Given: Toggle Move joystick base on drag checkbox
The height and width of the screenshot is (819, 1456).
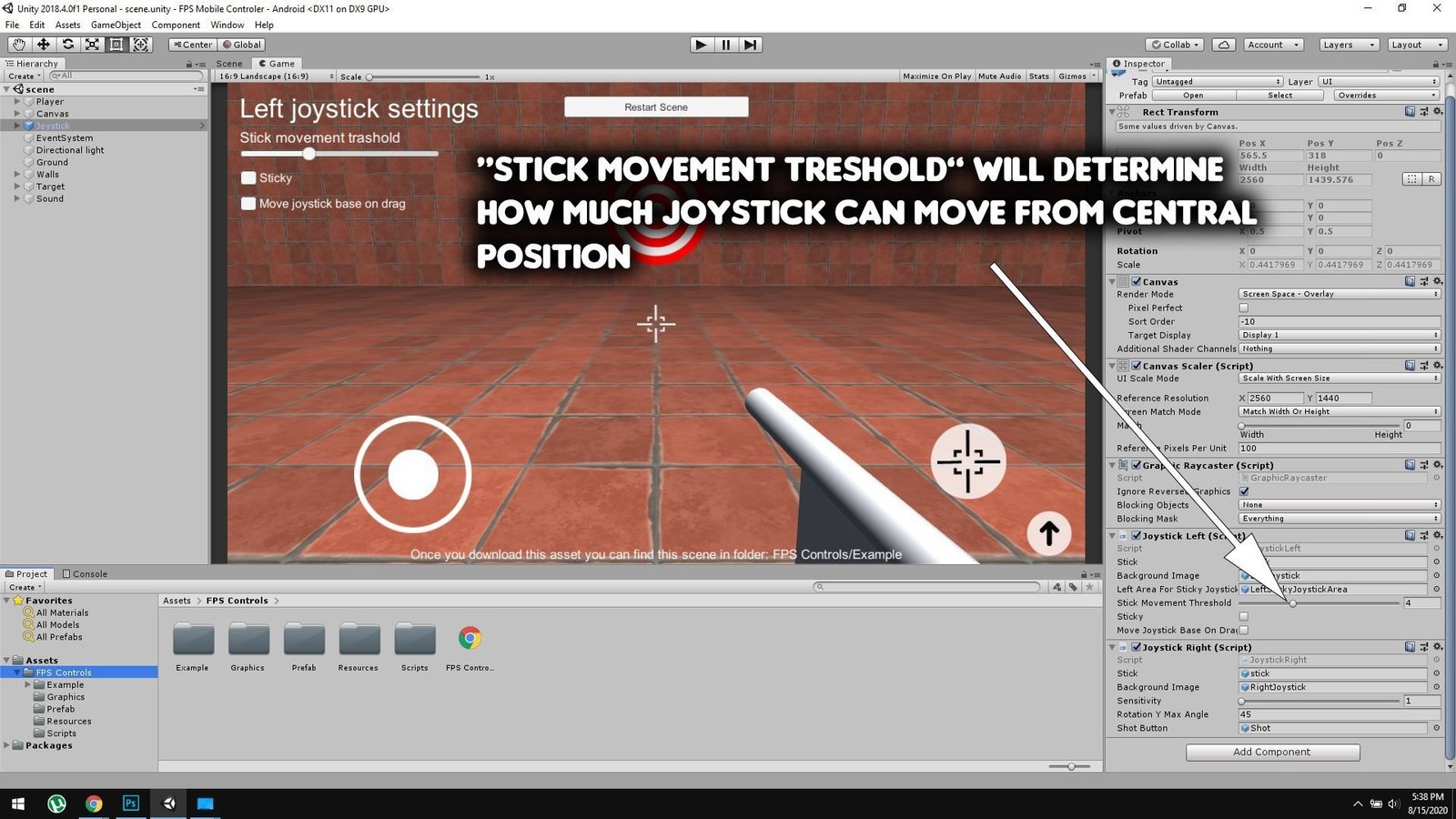Looking at the screenshot, I should tap(248, 204).
